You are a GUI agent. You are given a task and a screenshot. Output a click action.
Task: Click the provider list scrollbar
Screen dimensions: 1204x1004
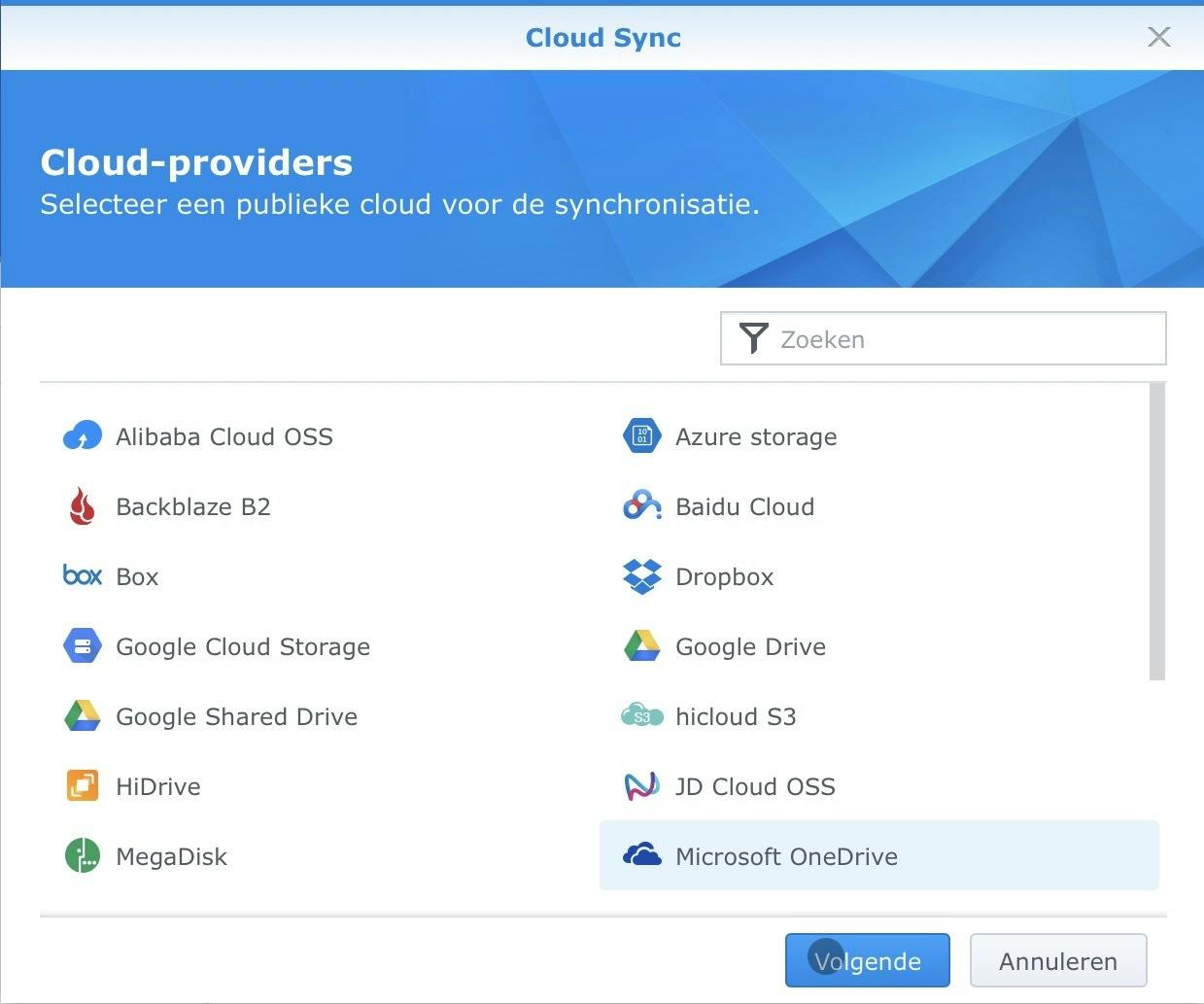[1156, 530]
